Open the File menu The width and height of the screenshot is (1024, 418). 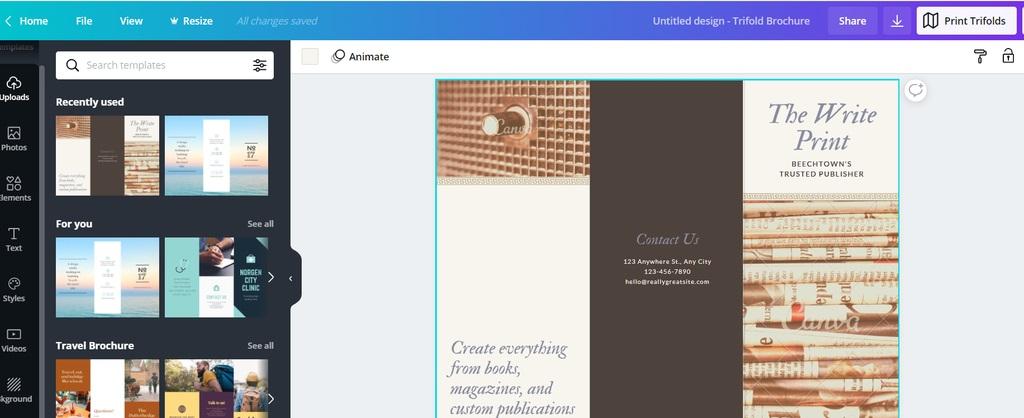tap(84, 21)
